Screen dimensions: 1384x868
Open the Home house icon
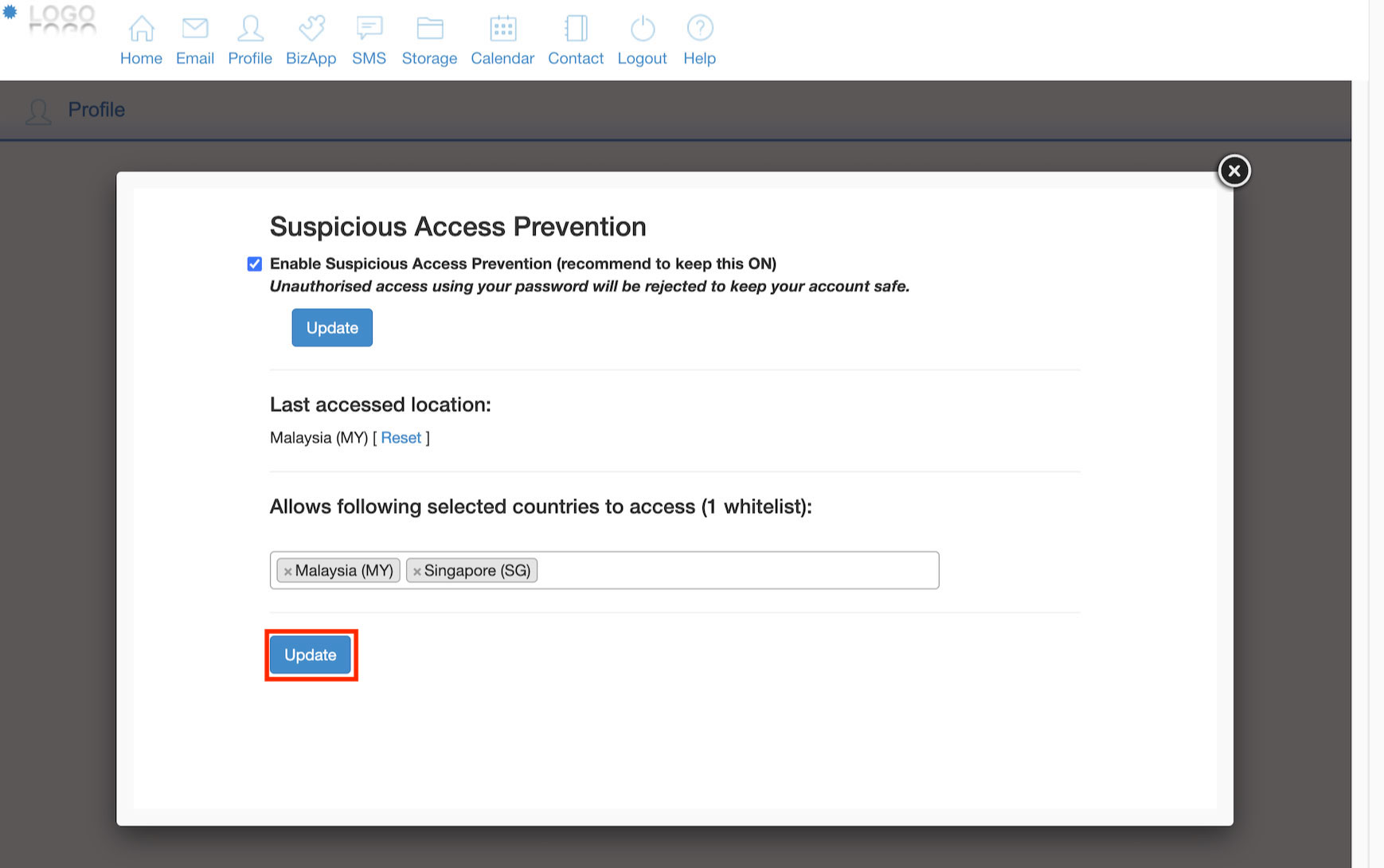point(142,29)
